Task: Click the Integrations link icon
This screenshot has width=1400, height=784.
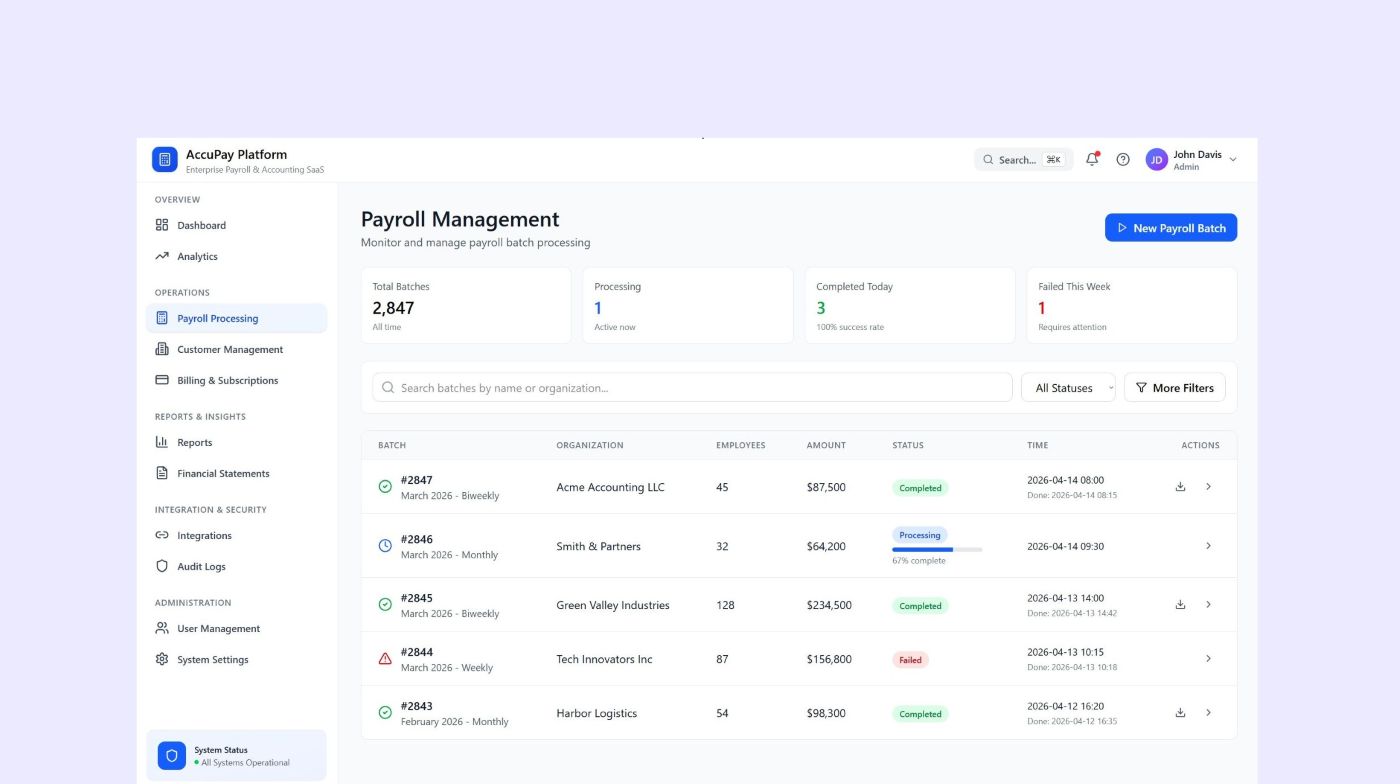Action: (162, 535)
